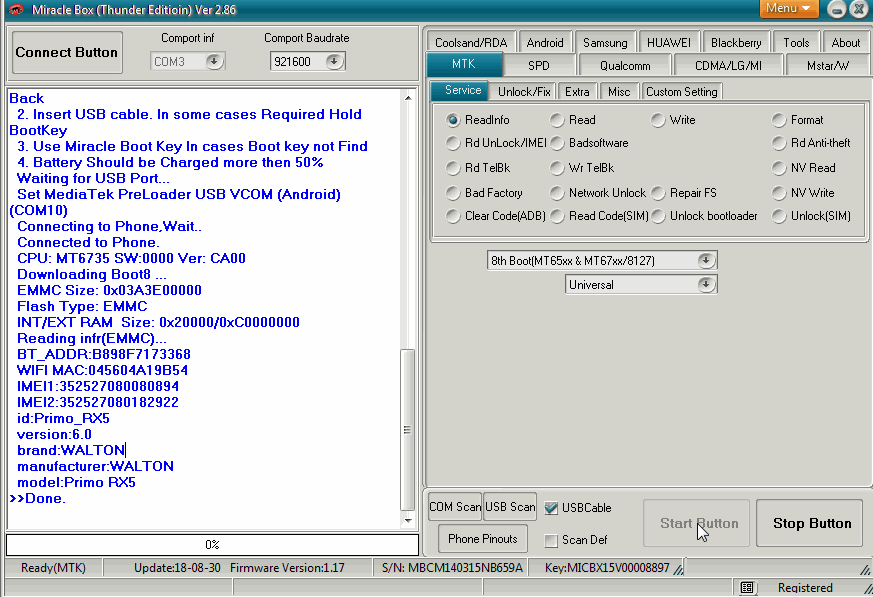The height and width of the screenshot is (597, 873).
Task: Switch to the SPD tab
Action: (x=538, y=65)
